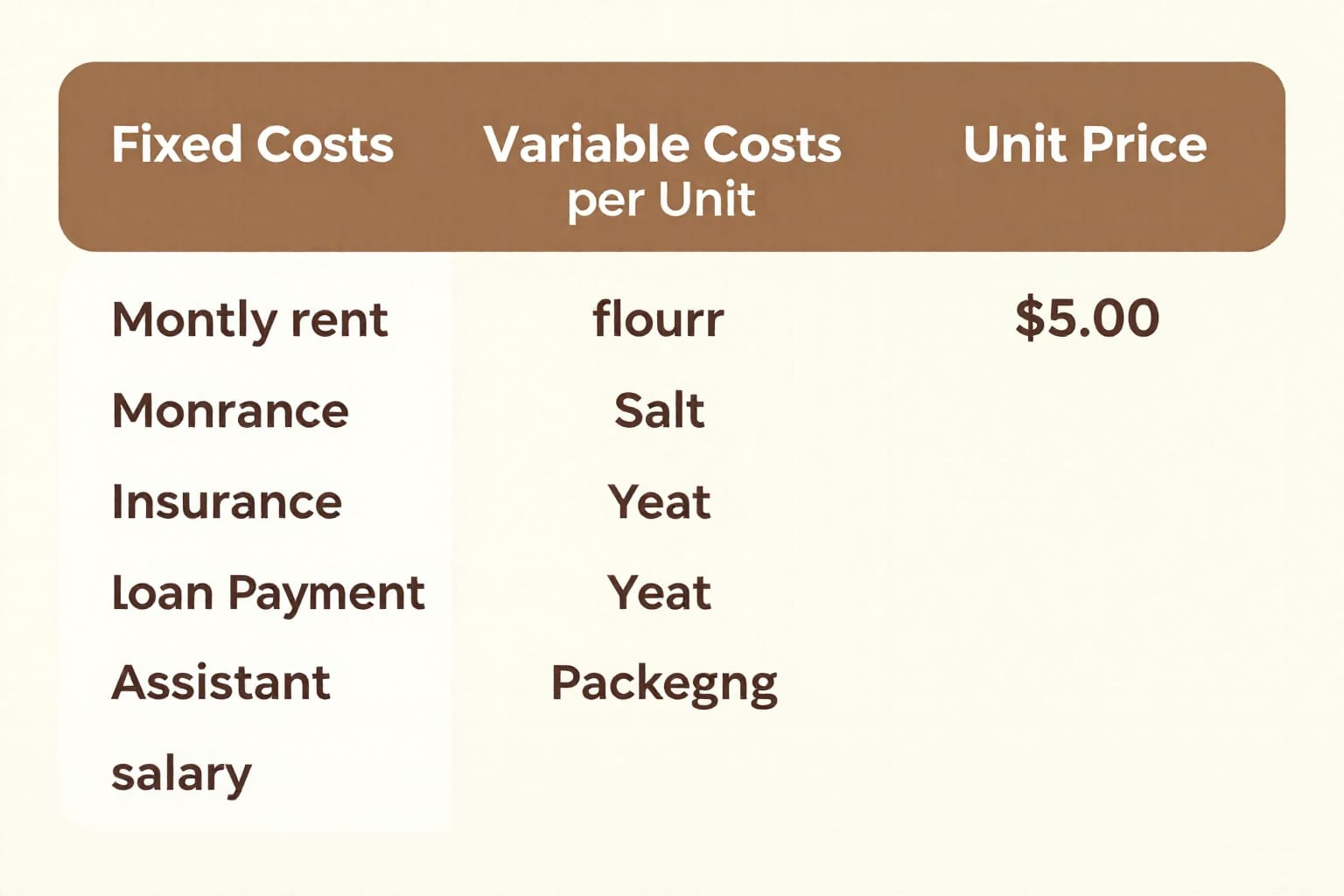Click the $5.00 unit price value
This screenshot has height=896, width=1344.
[x=1088, y=318]
